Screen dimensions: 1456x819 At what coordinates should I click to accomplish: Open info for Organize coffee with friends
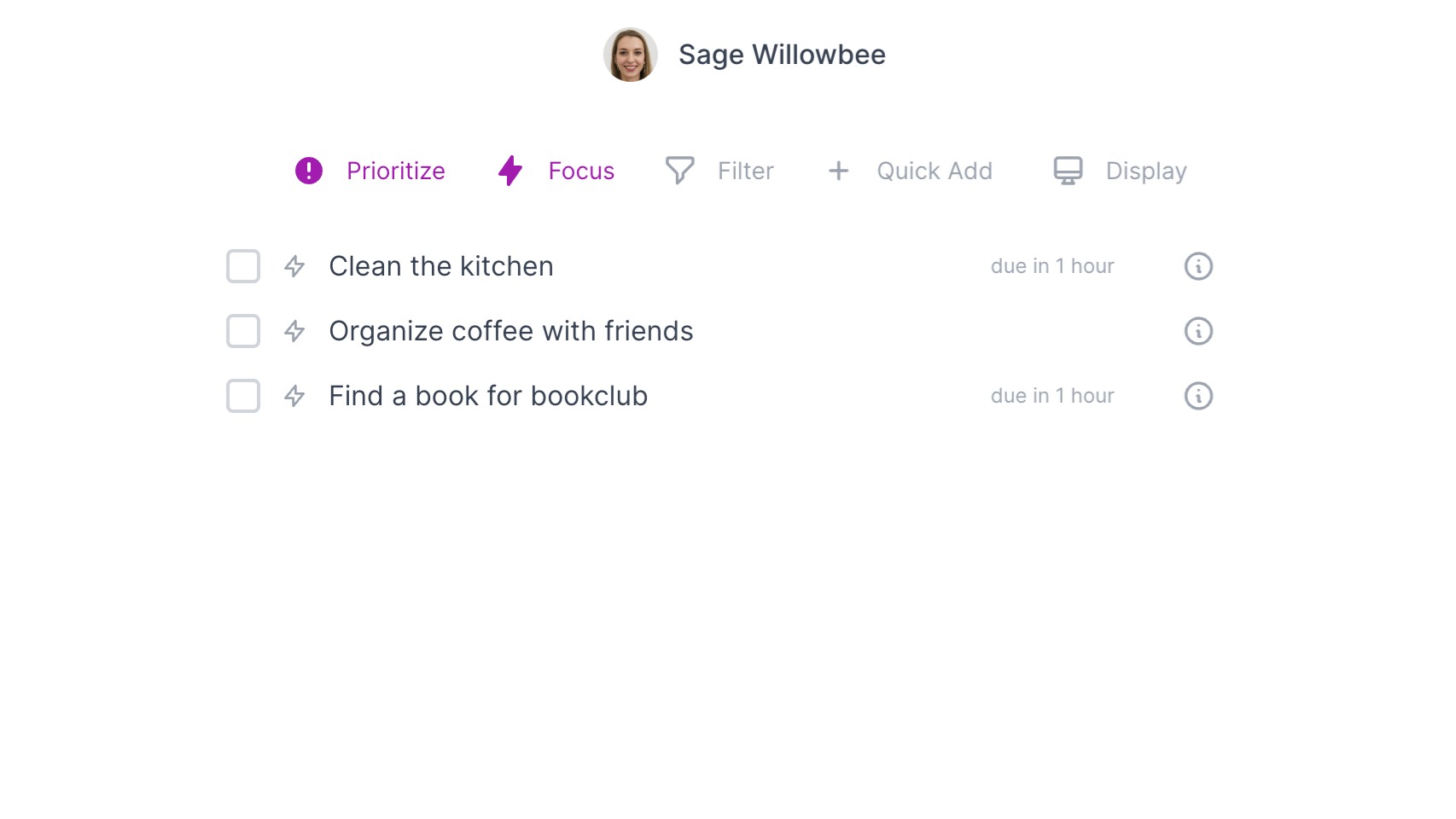coord(1198,331)
